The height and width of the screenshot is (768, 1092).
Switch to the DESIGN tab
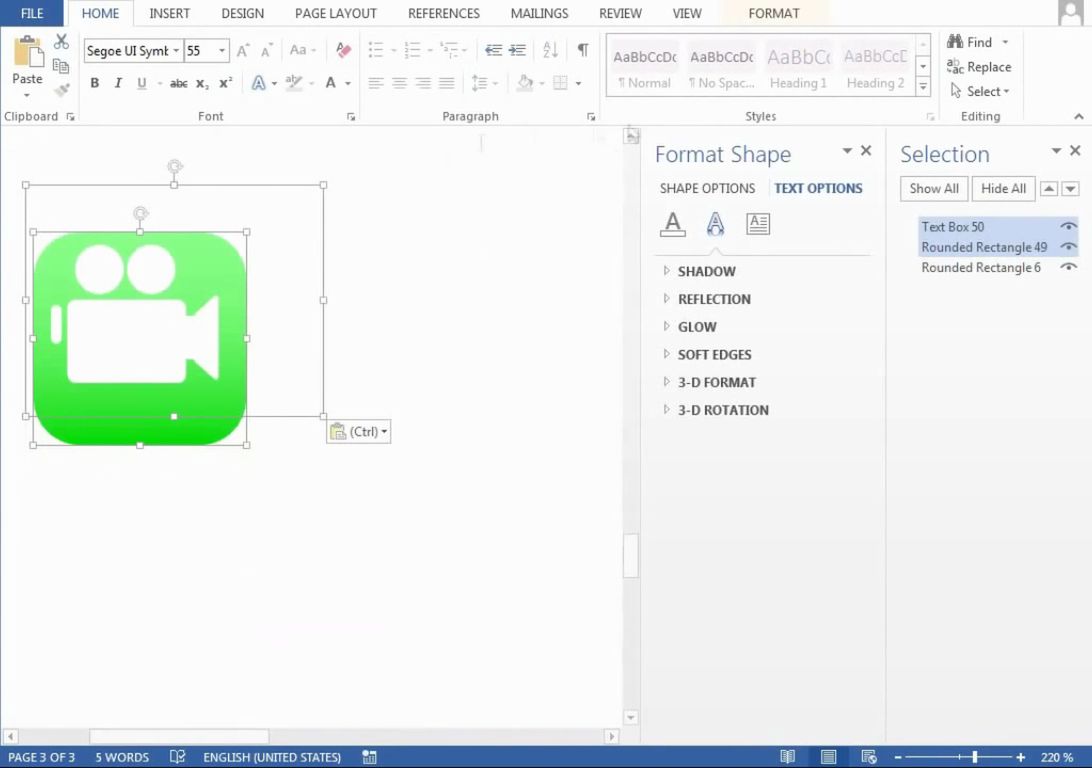(x=242, y=13)
